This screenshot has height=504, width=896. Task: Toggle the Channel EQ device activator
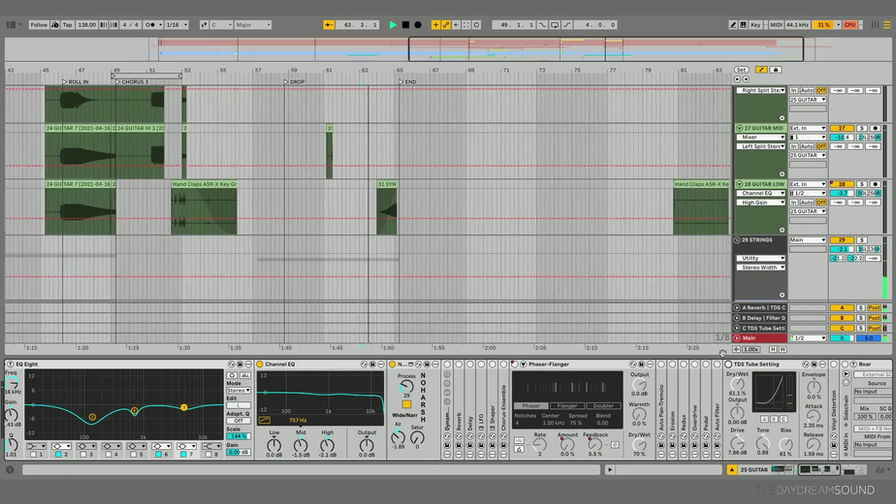[x=259, y=364]
